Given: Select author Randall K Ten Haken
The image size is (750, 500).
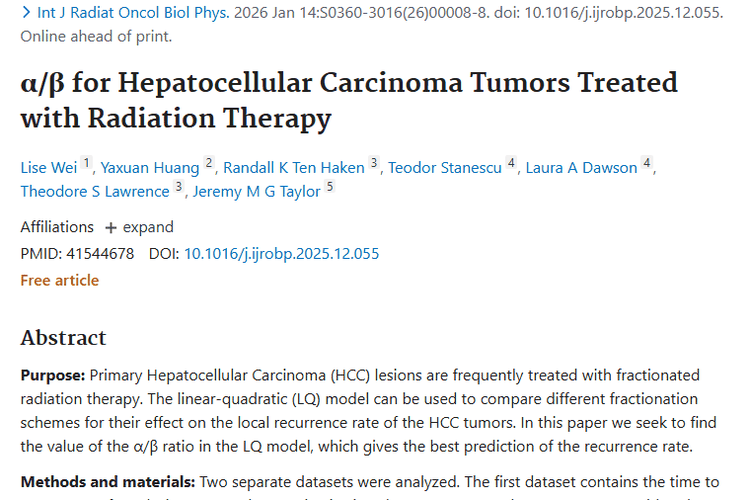Looking at the screenshot, I should 294,167.
